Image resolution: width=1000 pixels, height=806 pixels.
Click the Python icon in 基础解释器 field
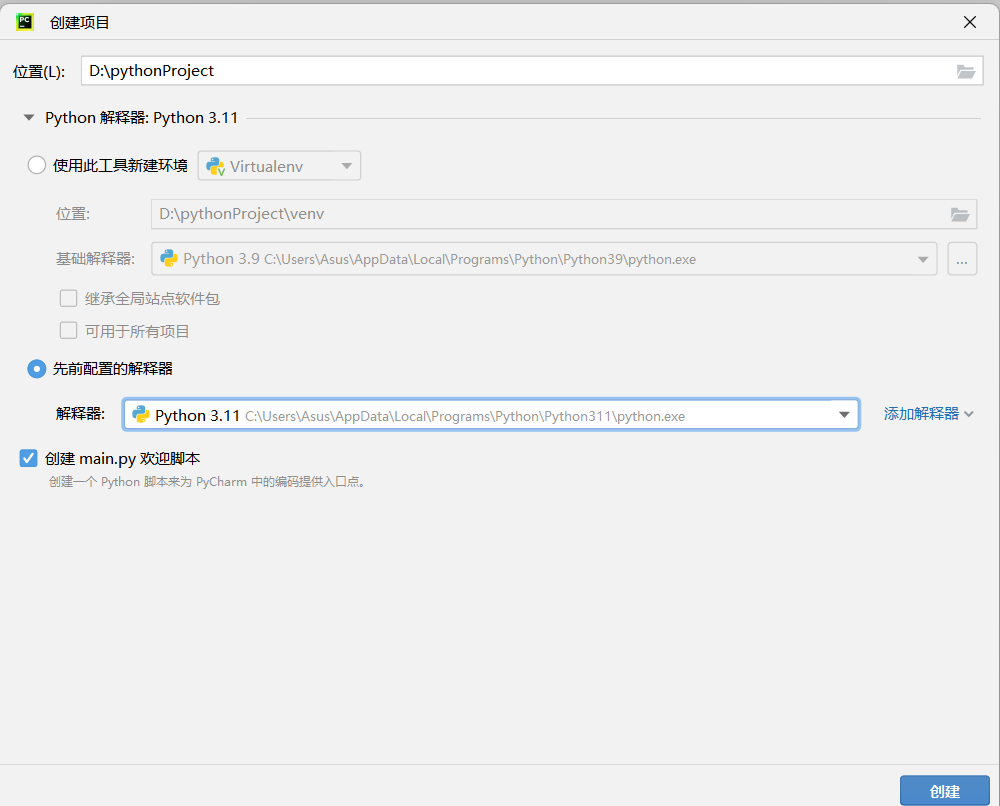(x=169, y=258)
